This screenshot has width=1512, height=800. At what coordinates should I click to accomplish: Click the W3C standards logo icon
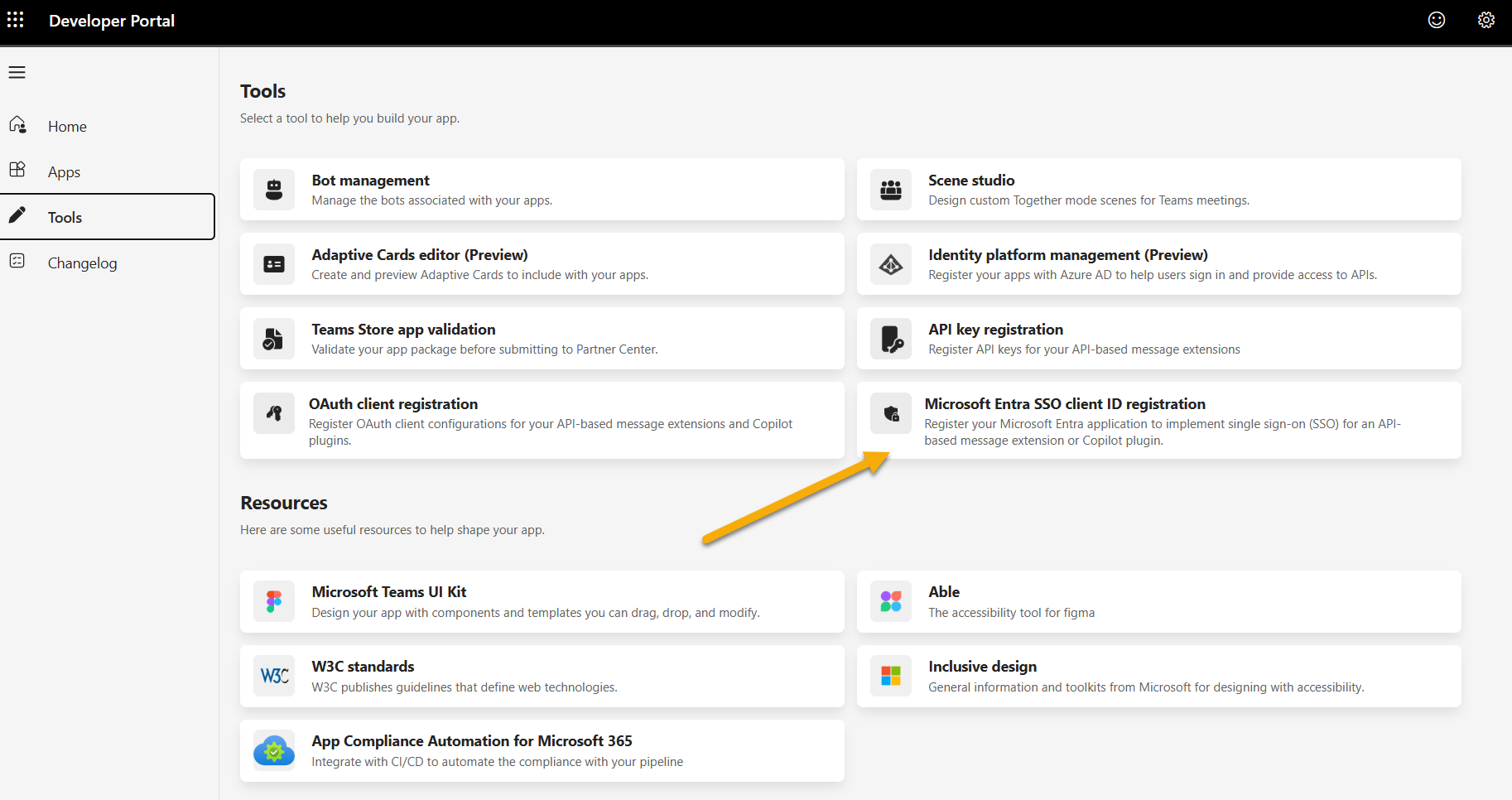click(x=274, y=676)
